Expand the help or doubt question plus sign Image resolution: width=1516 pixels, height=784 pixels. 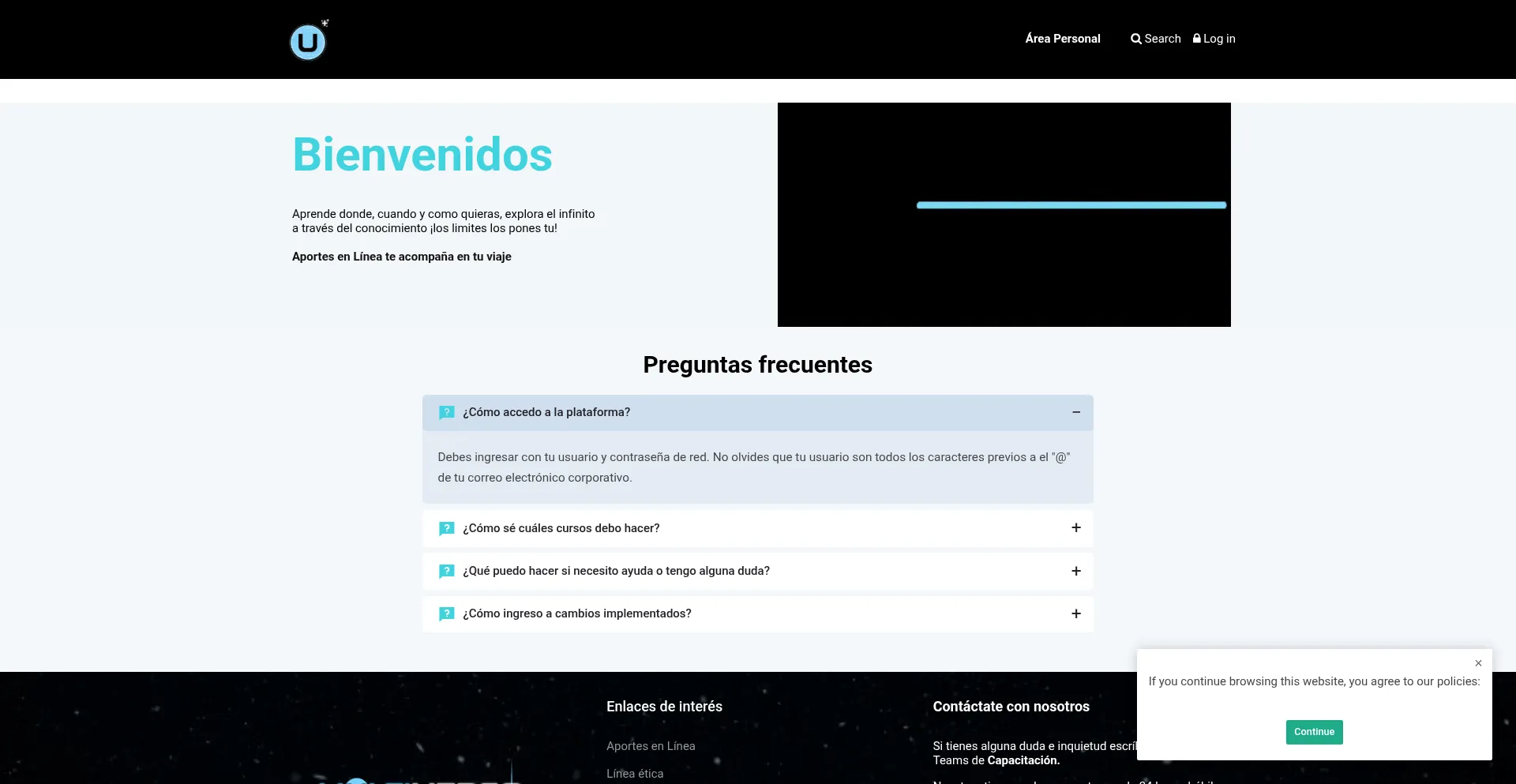[1075, 571]
